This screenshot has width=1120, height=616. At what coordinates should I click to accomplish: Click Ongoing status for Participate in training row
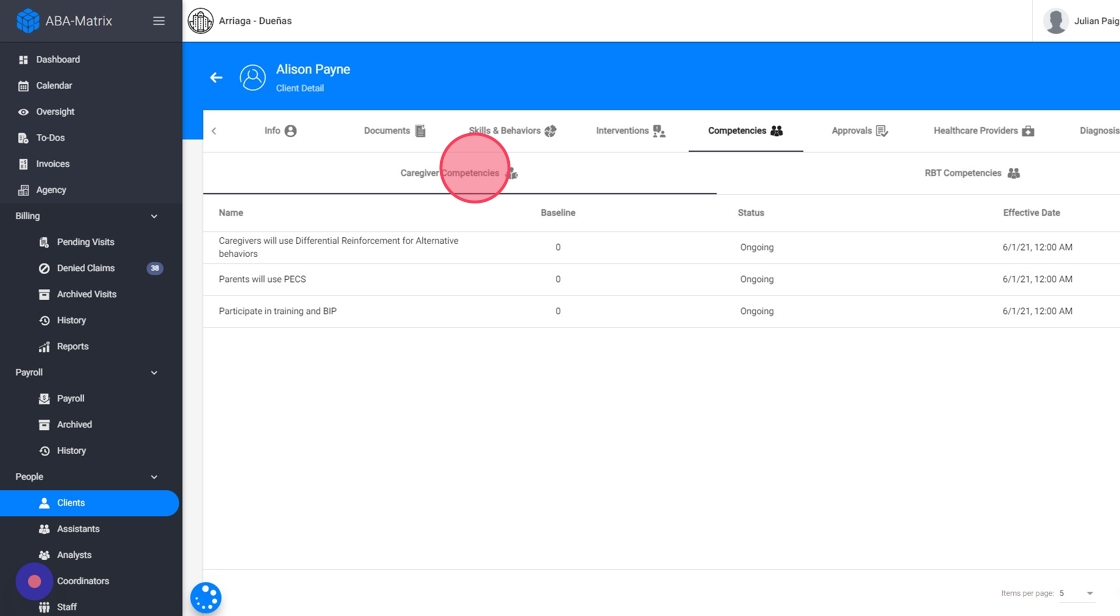[x=756, y=312]
